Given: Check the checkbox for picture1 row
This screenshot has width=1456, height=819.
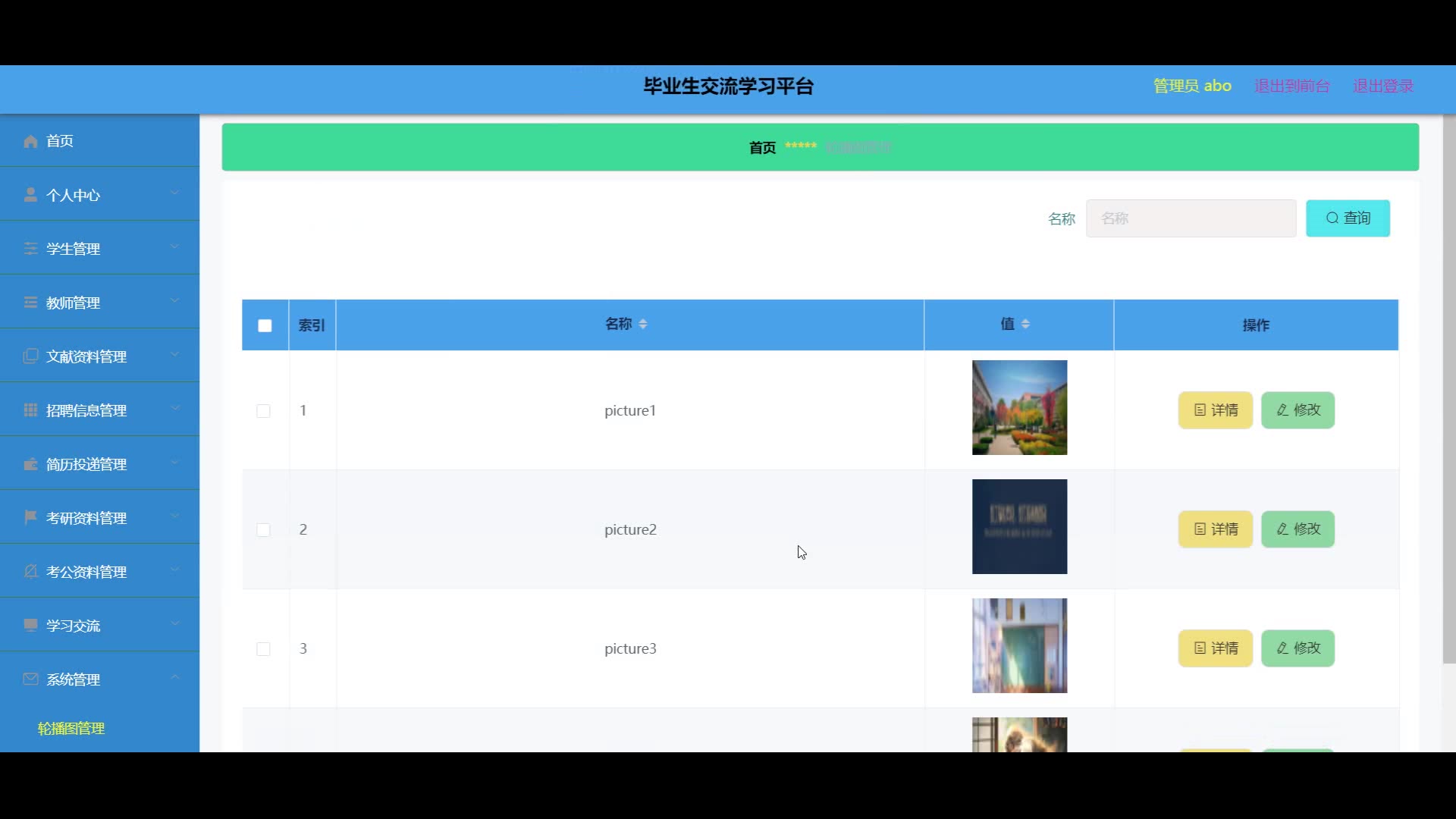Looking at the screenshot, I should point(263,411).
